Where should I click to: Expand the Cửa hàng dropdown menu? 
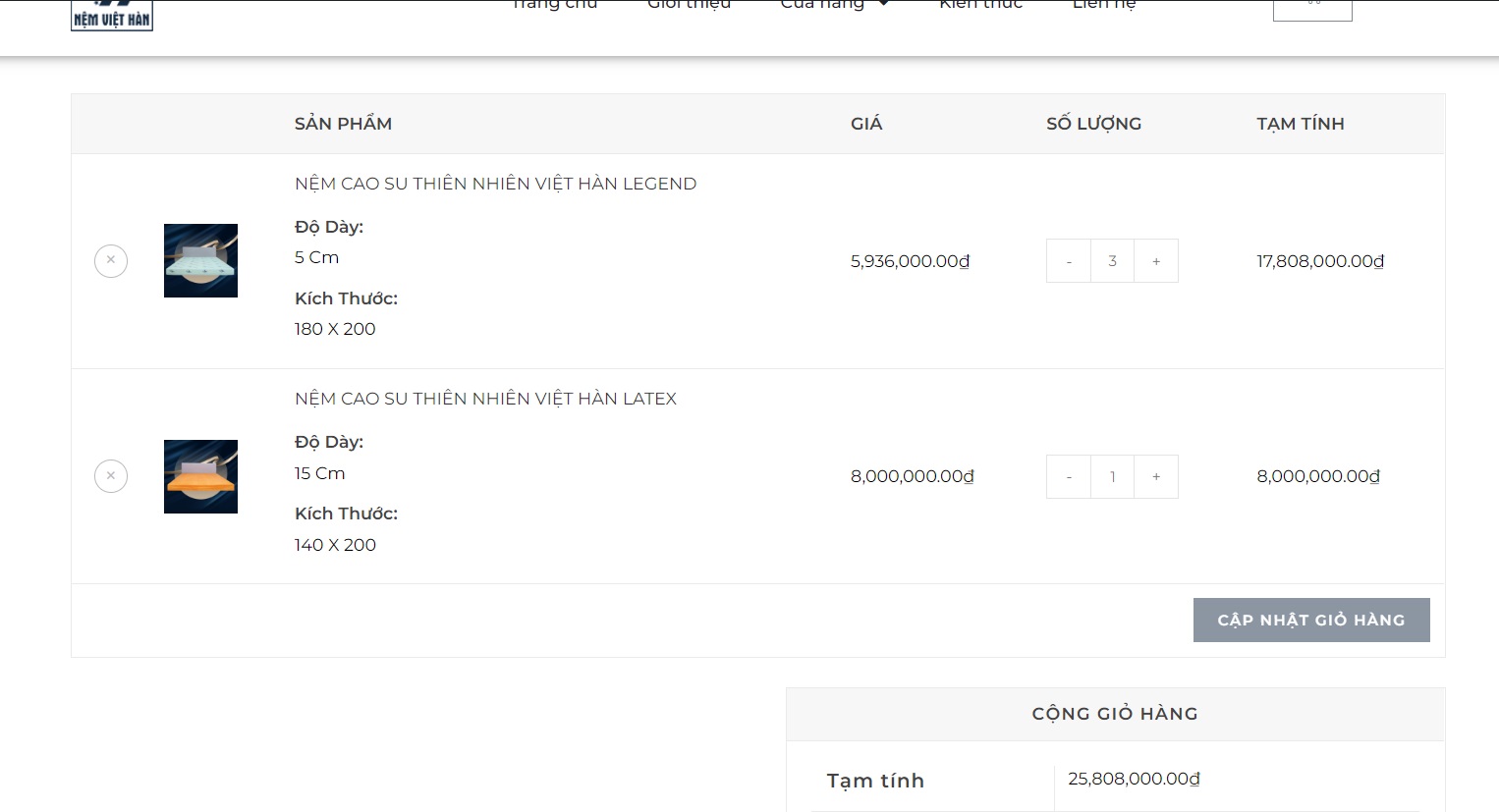(x=834, y=5)
